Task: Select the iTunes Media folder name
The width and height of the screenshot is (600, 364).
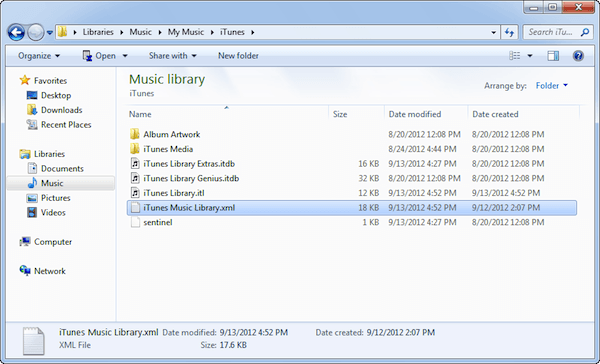Action: click(168, 149)
